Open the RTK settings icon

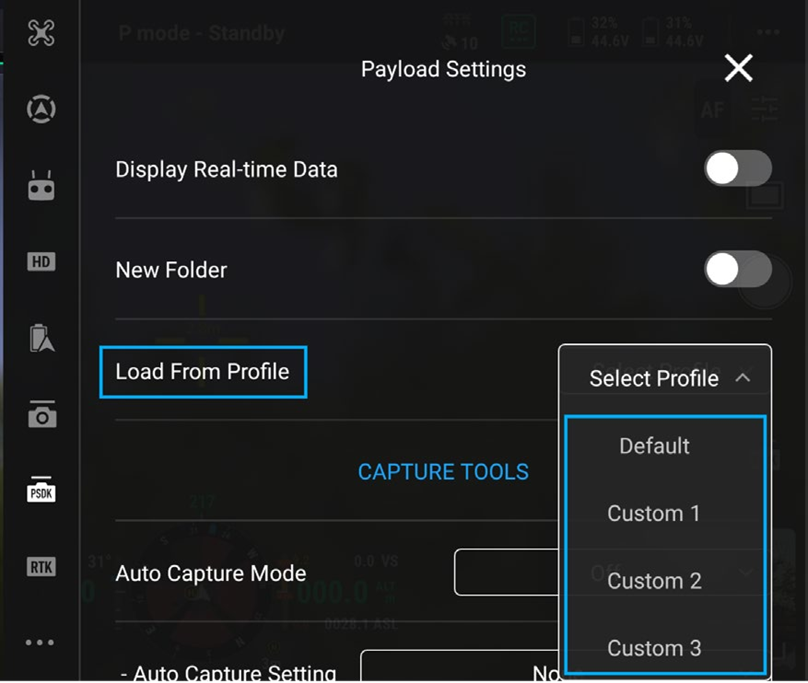tap(41, 567)
